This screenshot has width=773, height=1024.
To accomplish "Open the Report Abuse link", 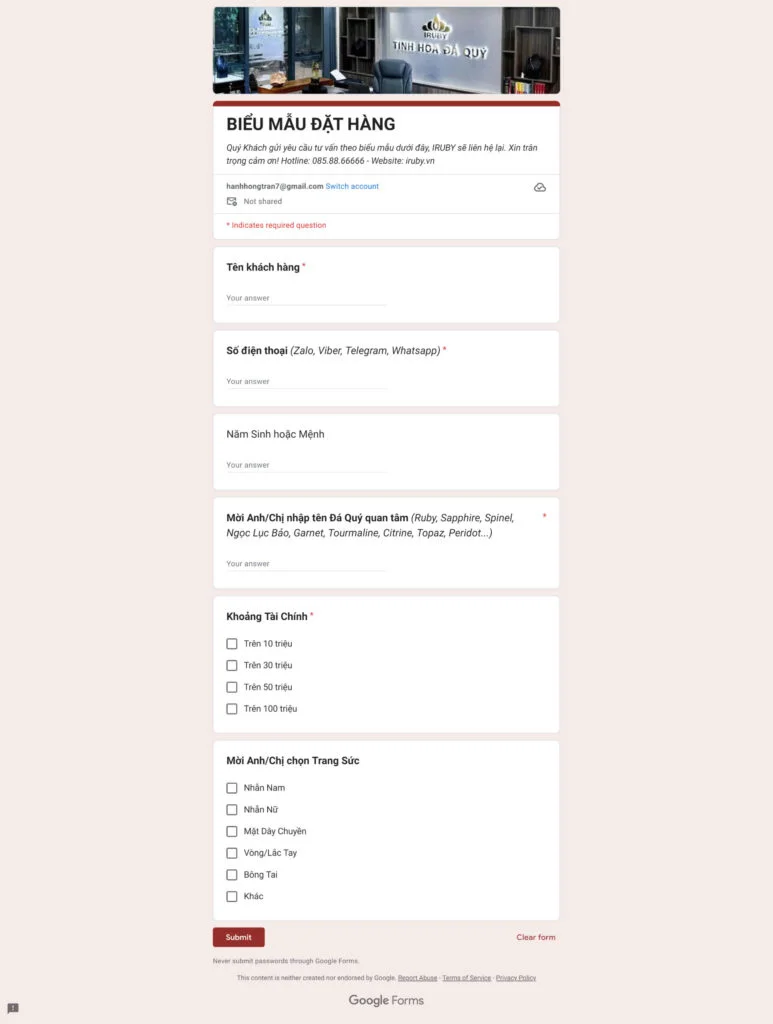I will point(417,978).
